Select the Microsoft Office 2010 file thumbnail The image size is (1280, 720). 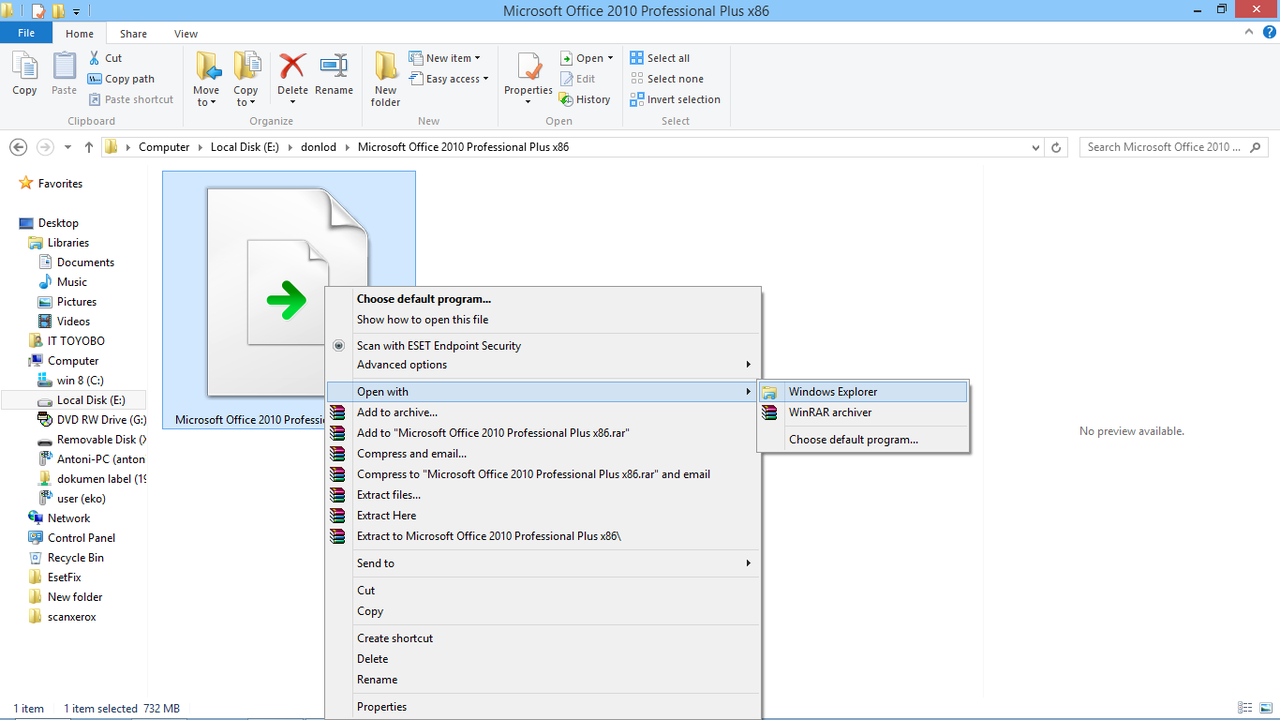pyautogui.click(x=288, y=300)
